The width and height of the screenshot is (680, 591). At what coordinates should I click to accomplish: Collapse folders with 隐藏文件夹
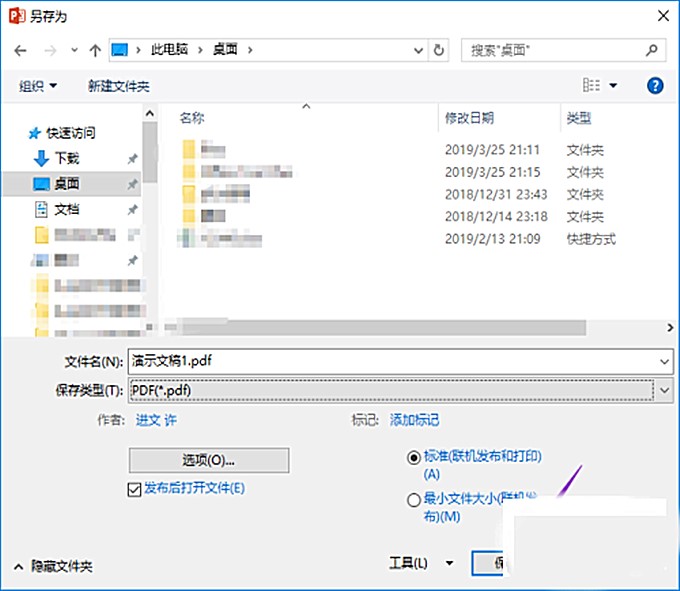53,566
